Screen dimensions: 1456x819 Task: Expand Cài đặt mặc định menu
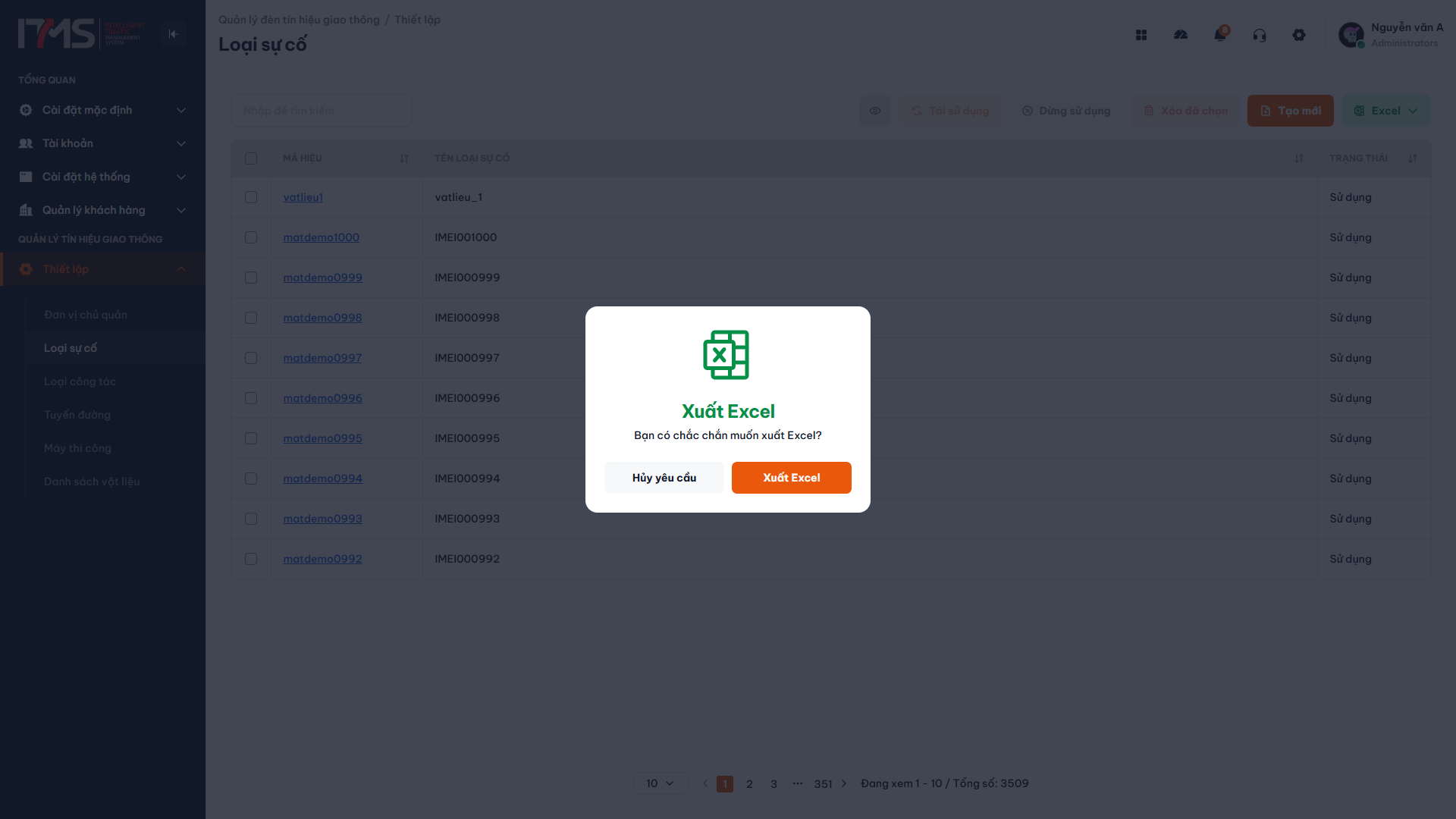click(x=102, y=110)
